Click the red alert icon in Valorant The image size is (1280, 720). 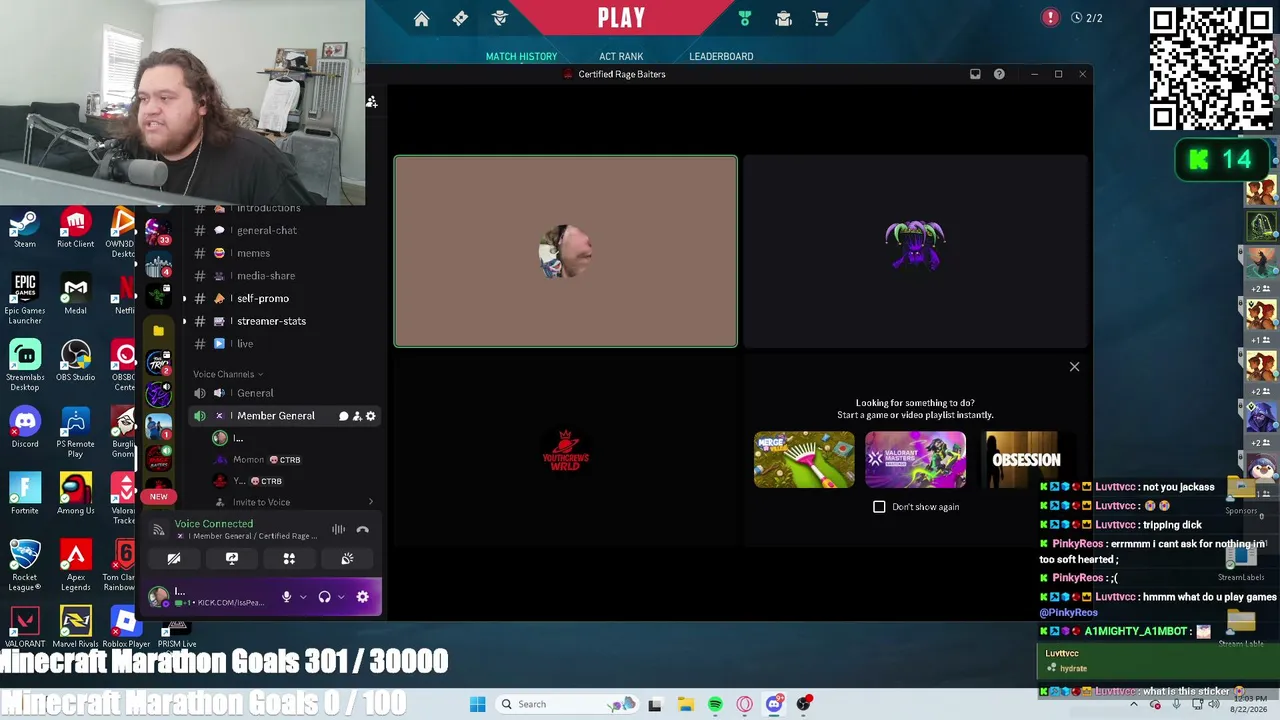tap(1050, 17)
